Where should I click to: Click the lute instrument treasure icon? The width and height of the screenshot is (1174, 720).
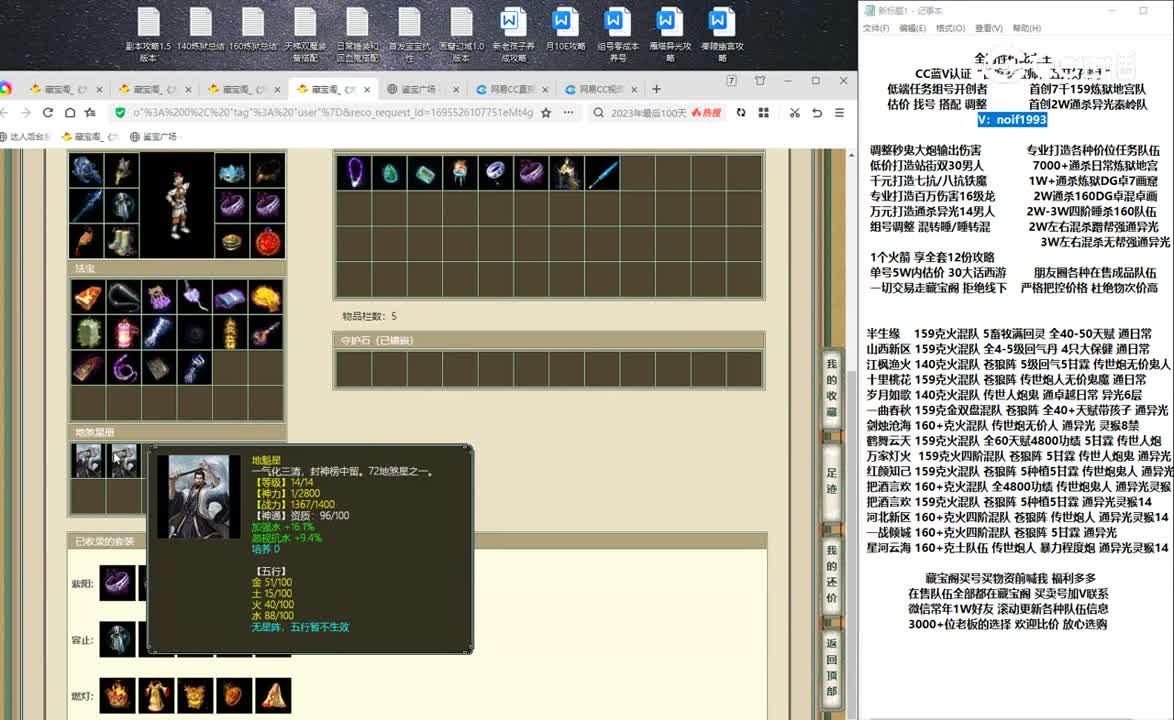tap(266, 332)
